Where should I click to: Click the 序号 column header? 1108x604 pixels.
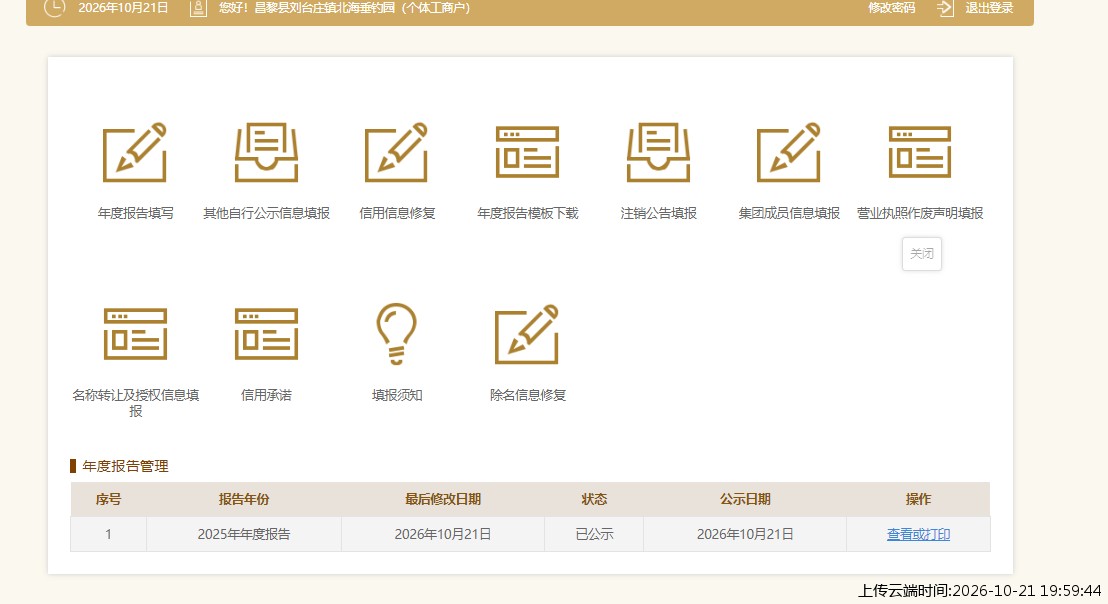click(108, 499)
